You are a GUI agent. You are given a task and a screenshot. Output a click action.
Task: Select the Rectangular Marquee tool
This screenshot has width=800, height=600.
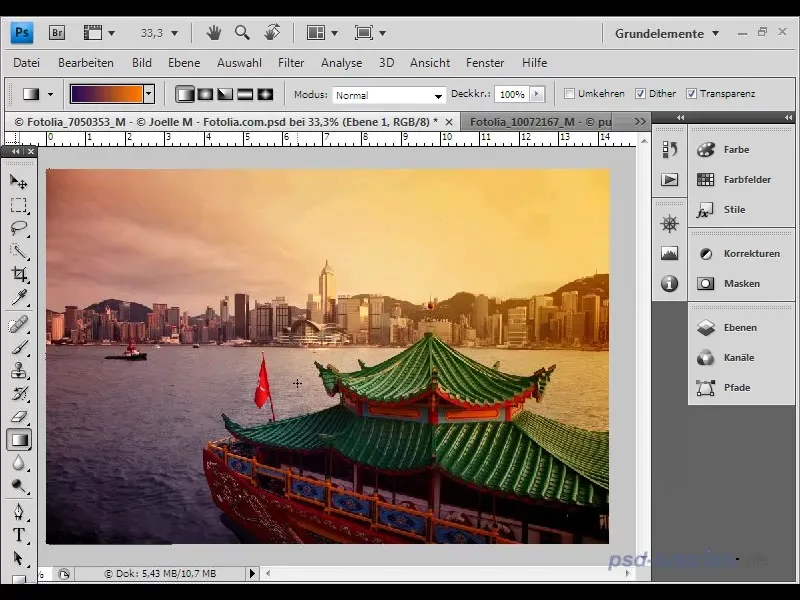[19, 205]
